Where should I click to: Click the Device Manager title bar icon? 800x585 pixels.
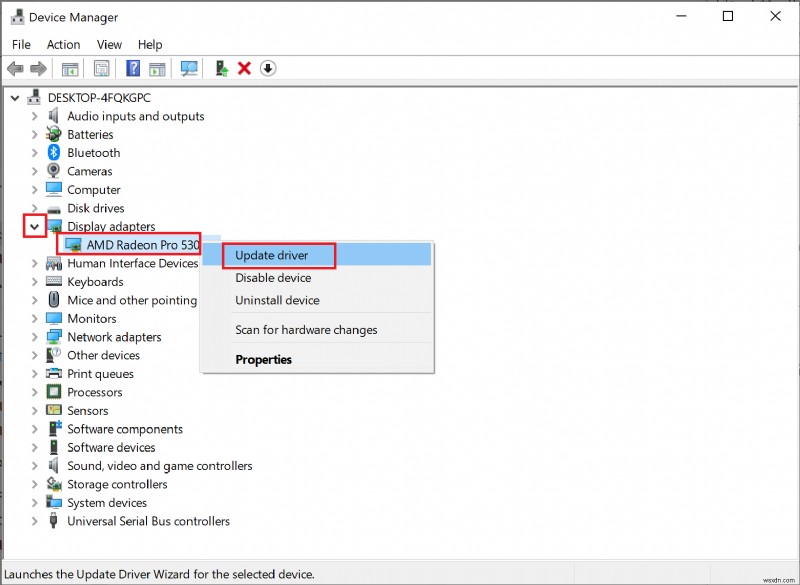[17, 17]
